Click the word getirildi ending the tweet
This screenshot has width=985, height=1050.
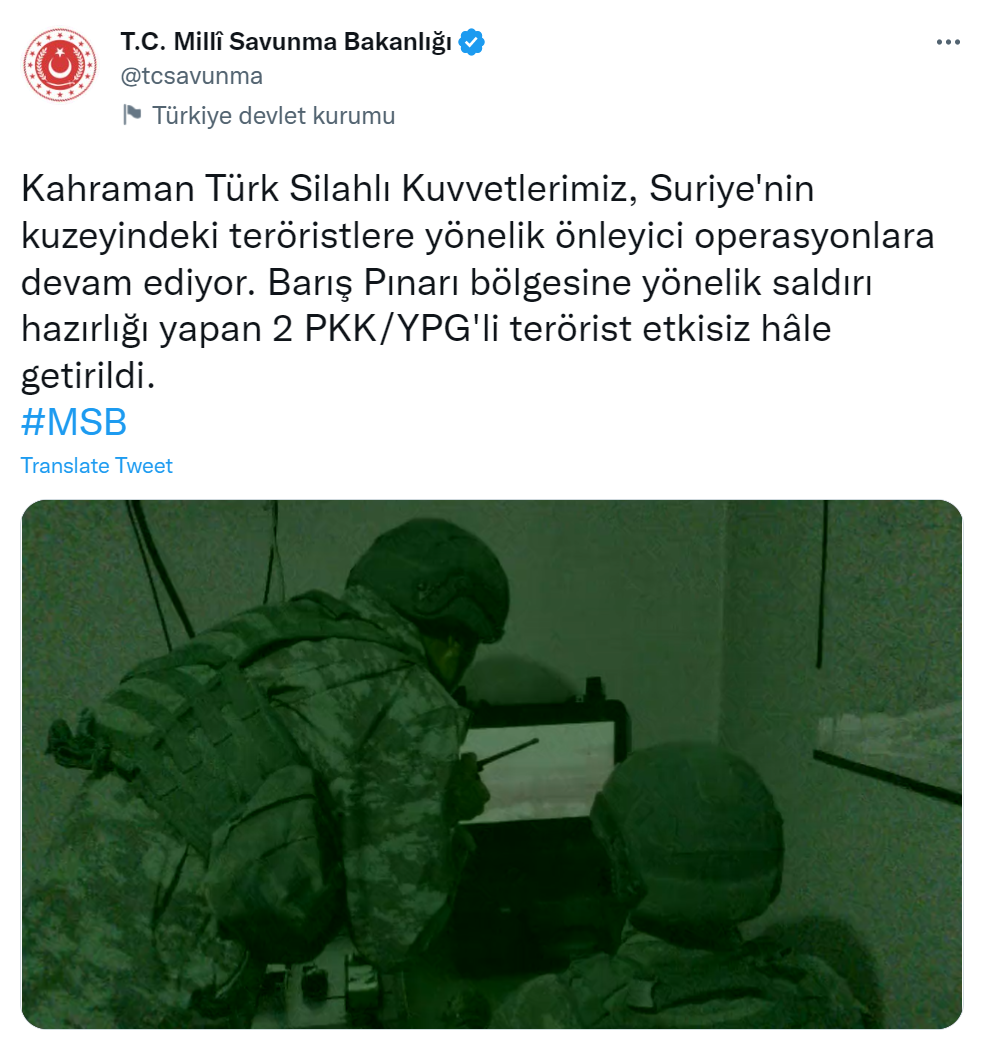pos(88,376)
